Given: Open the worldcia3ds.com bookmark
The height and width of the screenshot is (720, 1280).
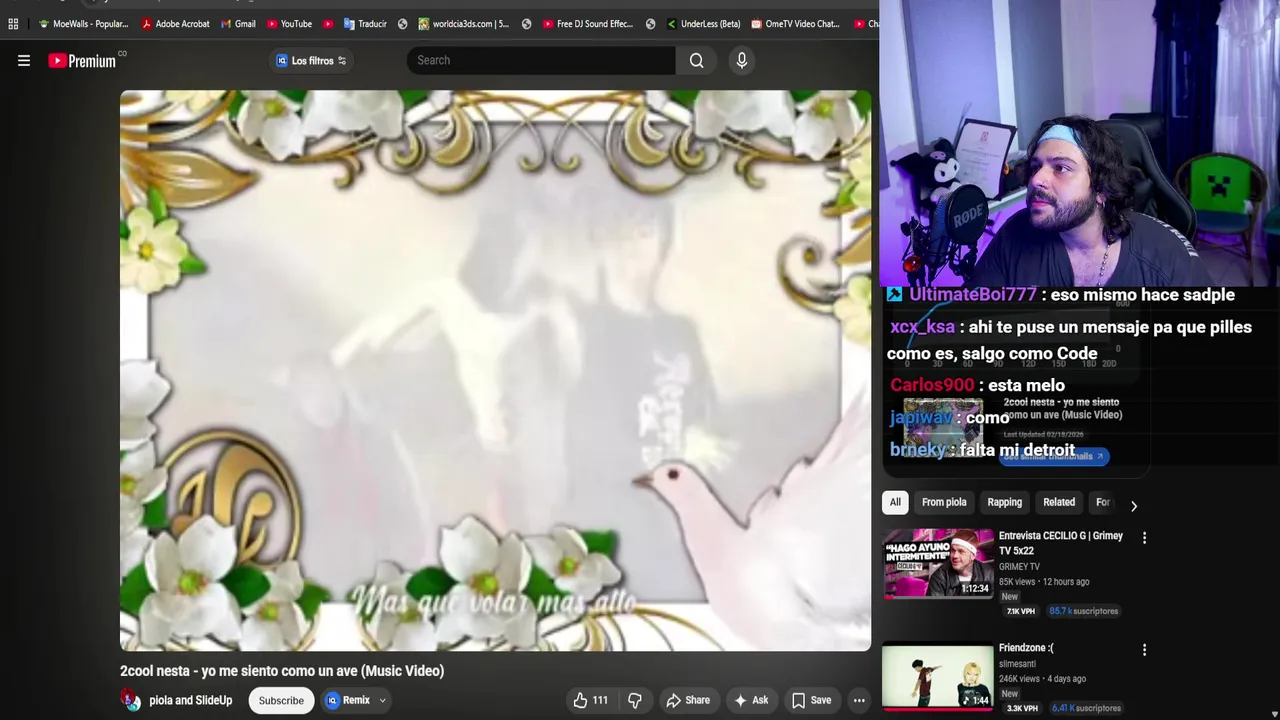Looking at the screenshot, I should click(464, 24).
